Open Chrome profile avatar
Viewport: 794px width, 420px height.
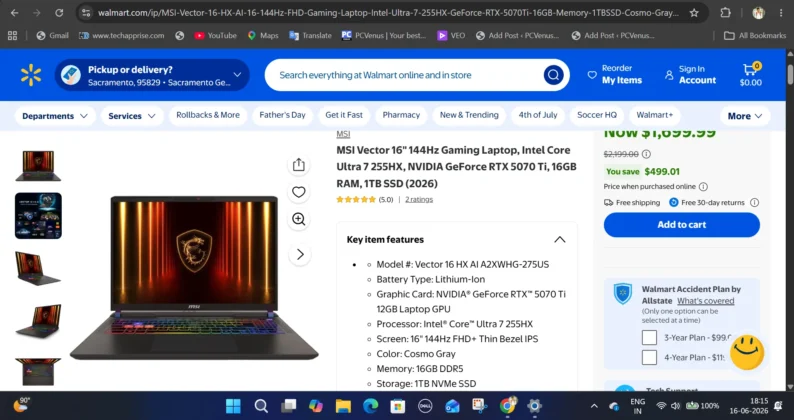(x=758, y=13)
